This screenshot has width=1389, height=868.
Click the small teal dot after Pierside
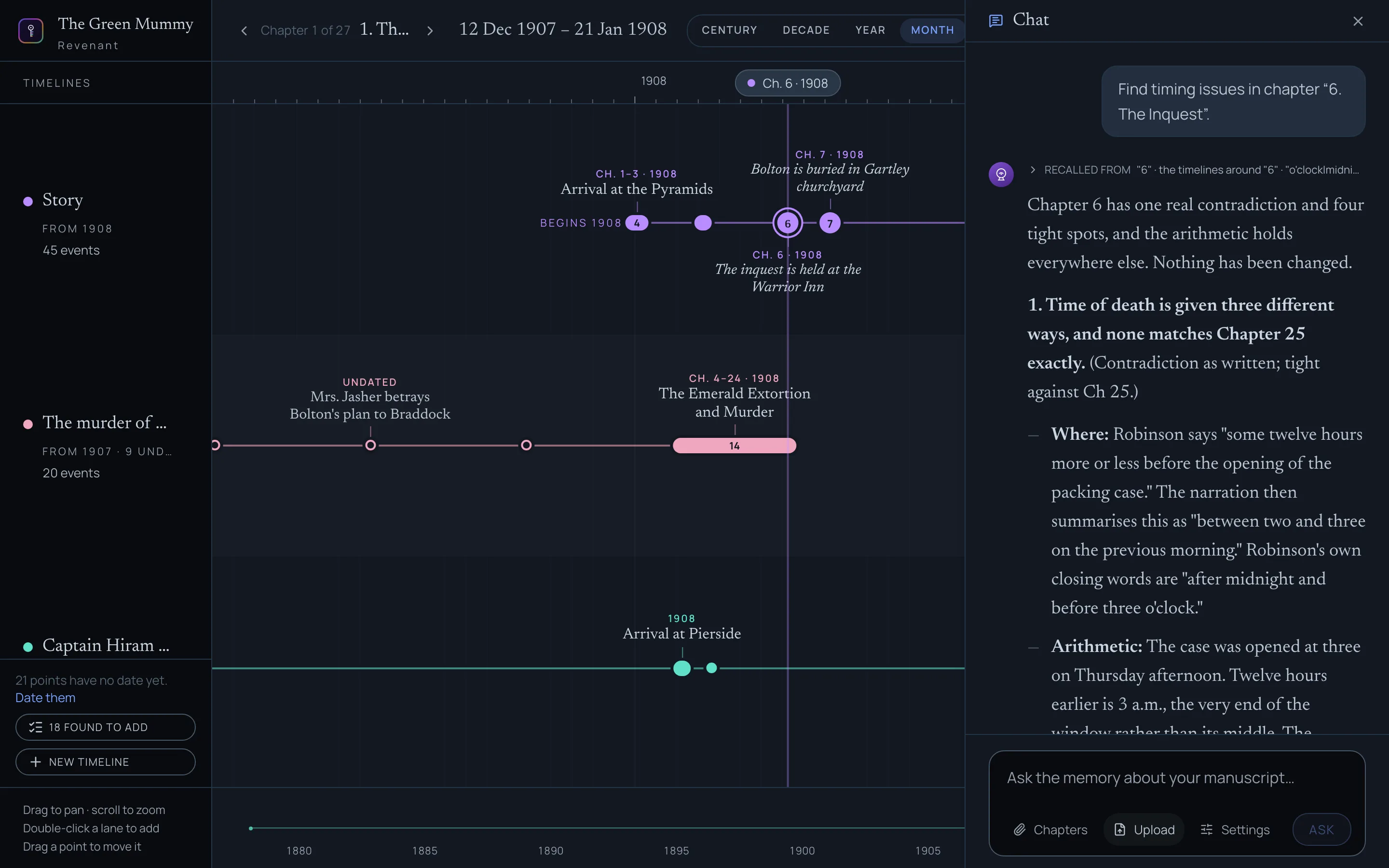712,668
